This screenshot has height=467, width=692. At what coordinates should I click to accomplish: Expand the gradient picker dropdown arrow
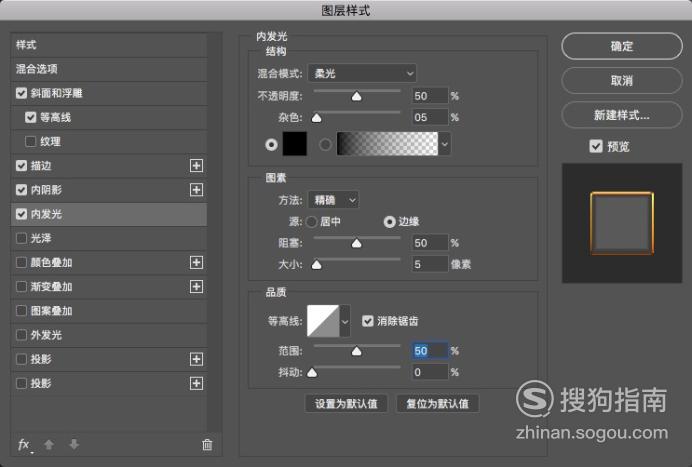444,144
